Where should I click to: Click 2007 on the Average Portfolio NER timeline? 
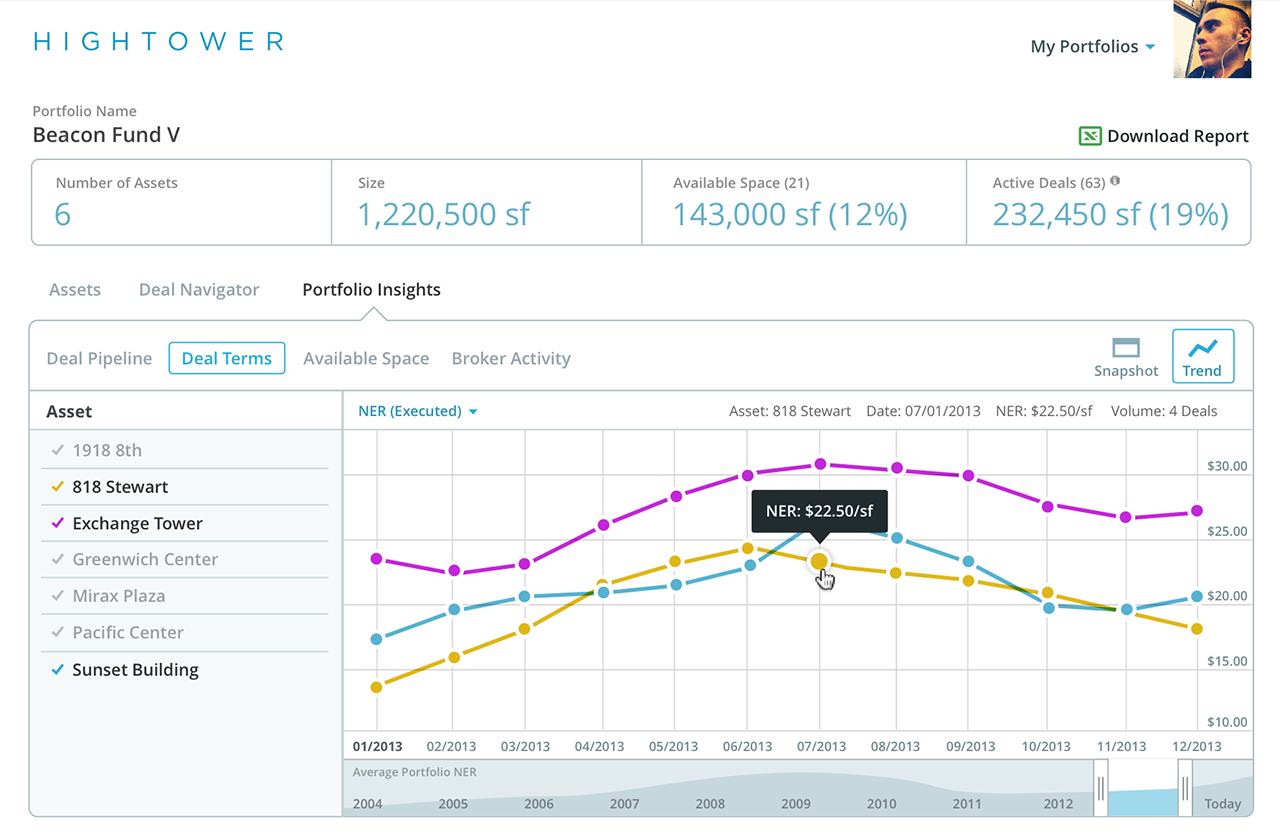pyautogui.click(x=624, y=804)
